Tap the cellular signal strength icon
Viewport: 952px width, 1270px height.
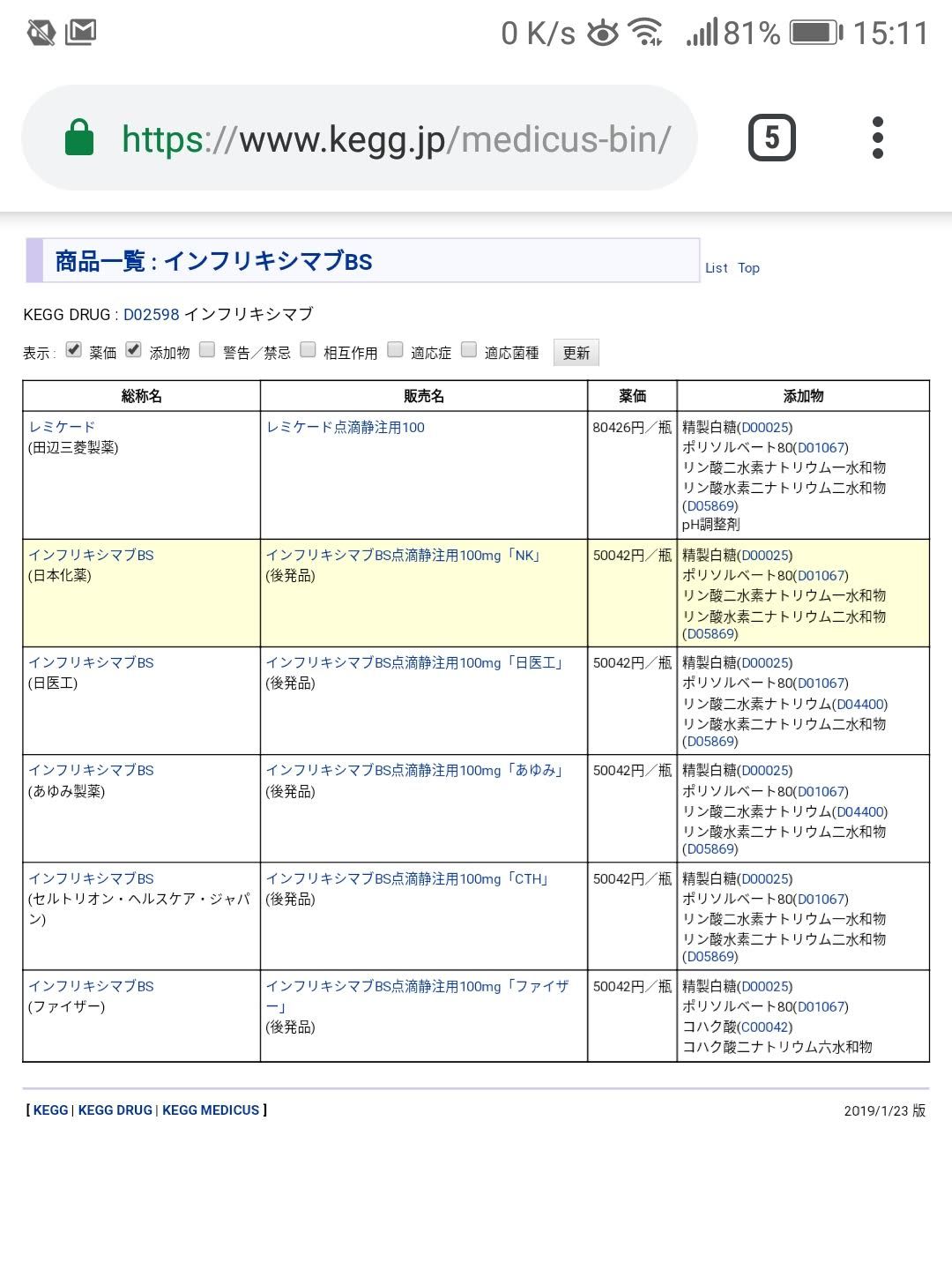point(703,34)
